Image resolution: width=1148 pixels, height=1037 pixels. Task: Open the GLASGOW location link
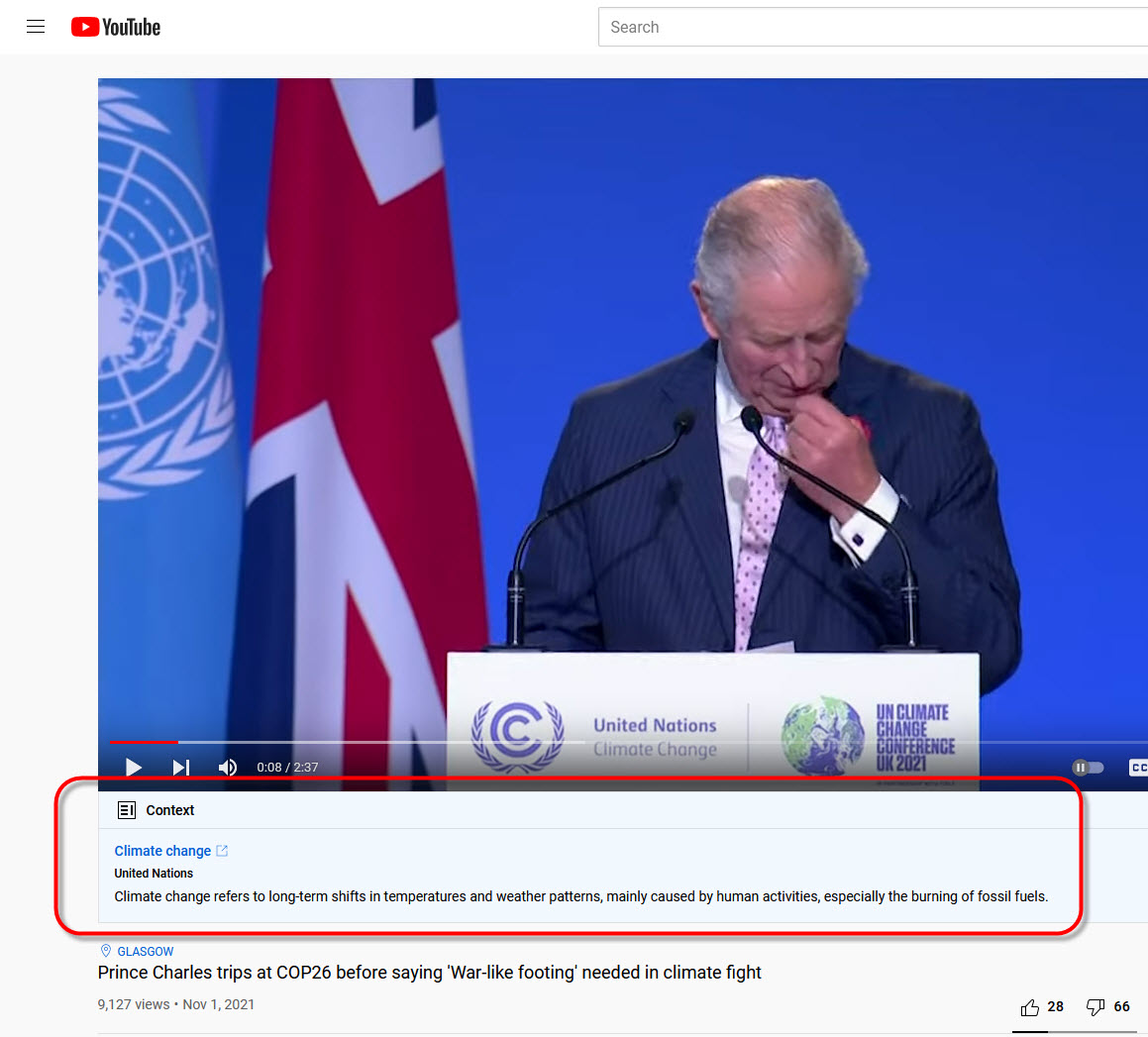coord(145,951)
